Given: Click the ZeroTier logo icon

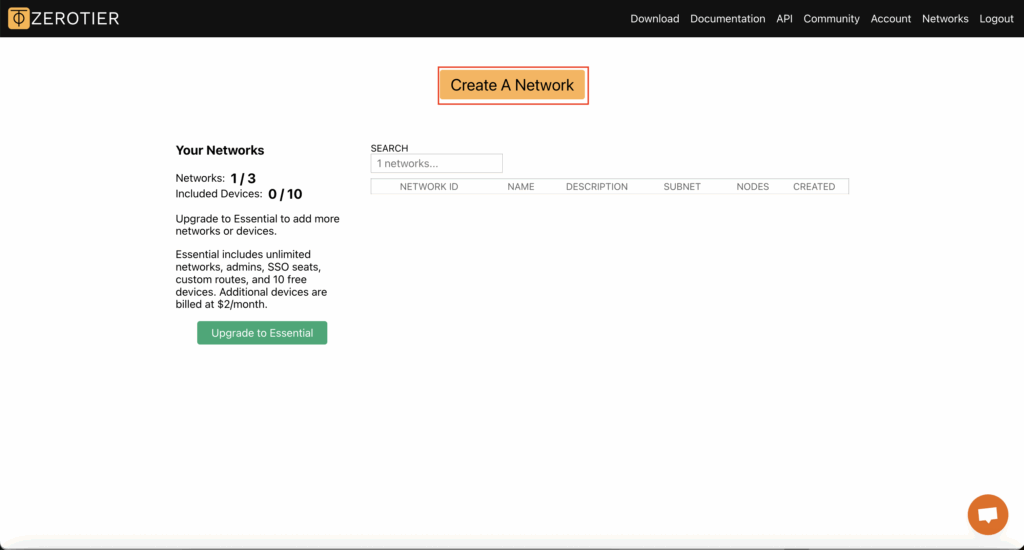Looking at the screenshot, I should pyautogui.click(x=19, y=18).
